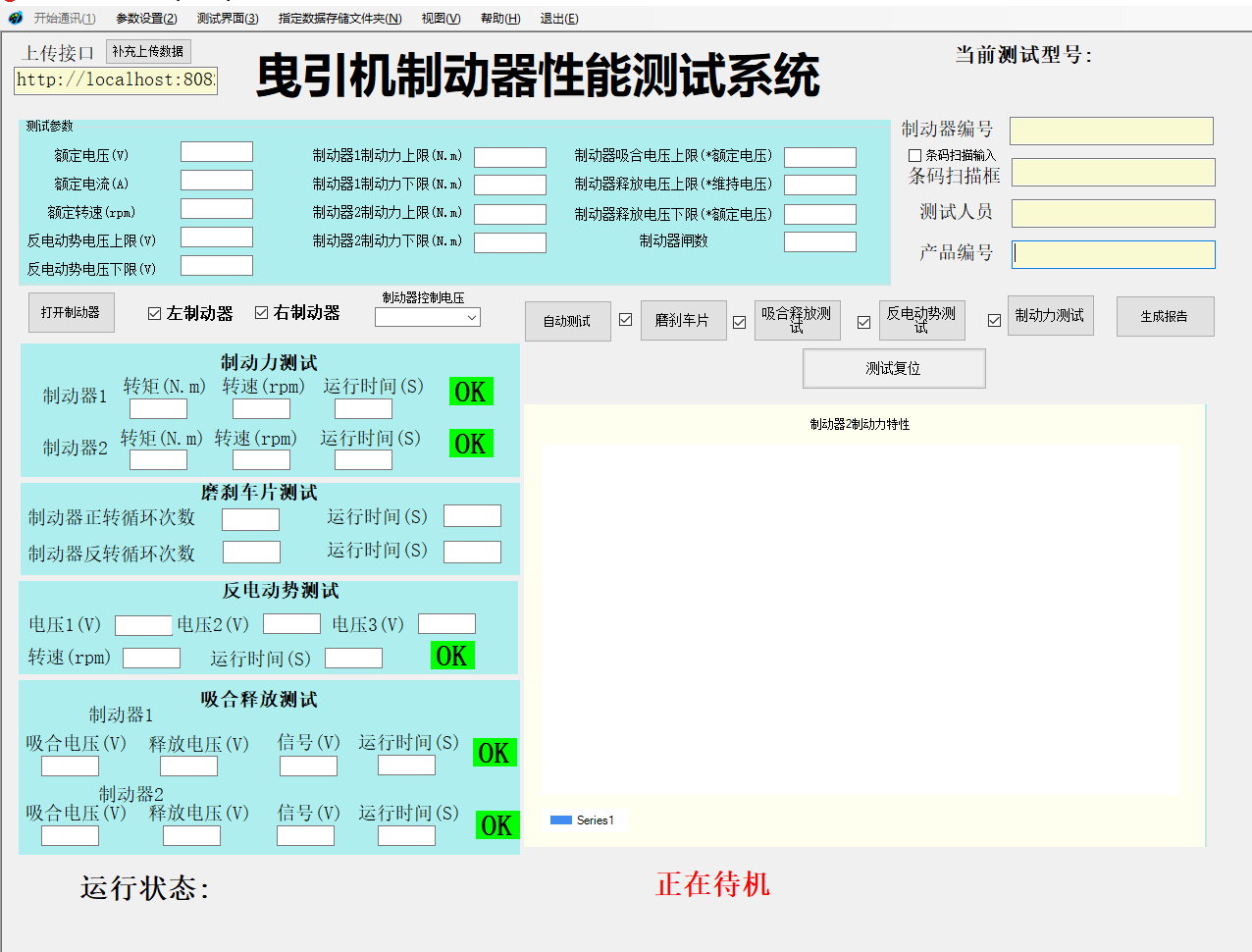Click inside the 产品编号 input field
The height and width of the screenshot is (952, 1252).
point(1113,253)
